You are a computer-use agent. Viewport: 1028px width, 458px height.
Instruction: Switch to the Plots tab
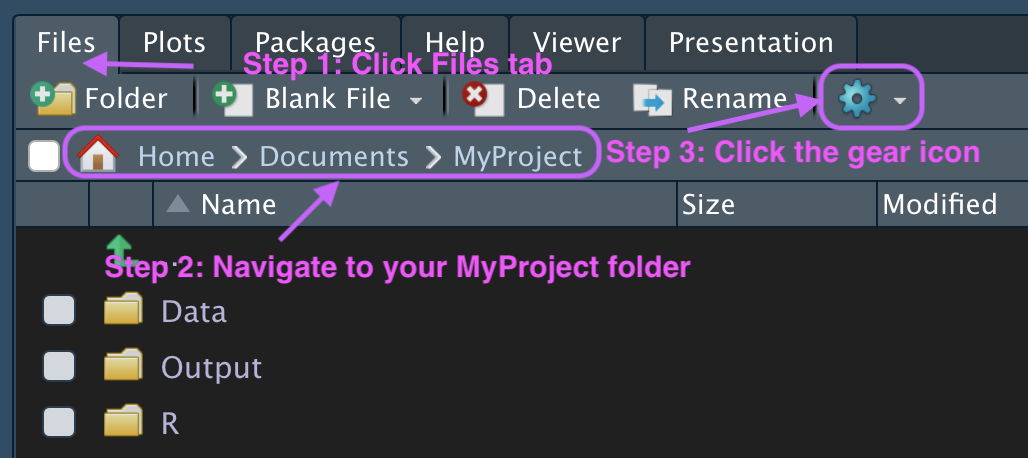tap(174, 43)
